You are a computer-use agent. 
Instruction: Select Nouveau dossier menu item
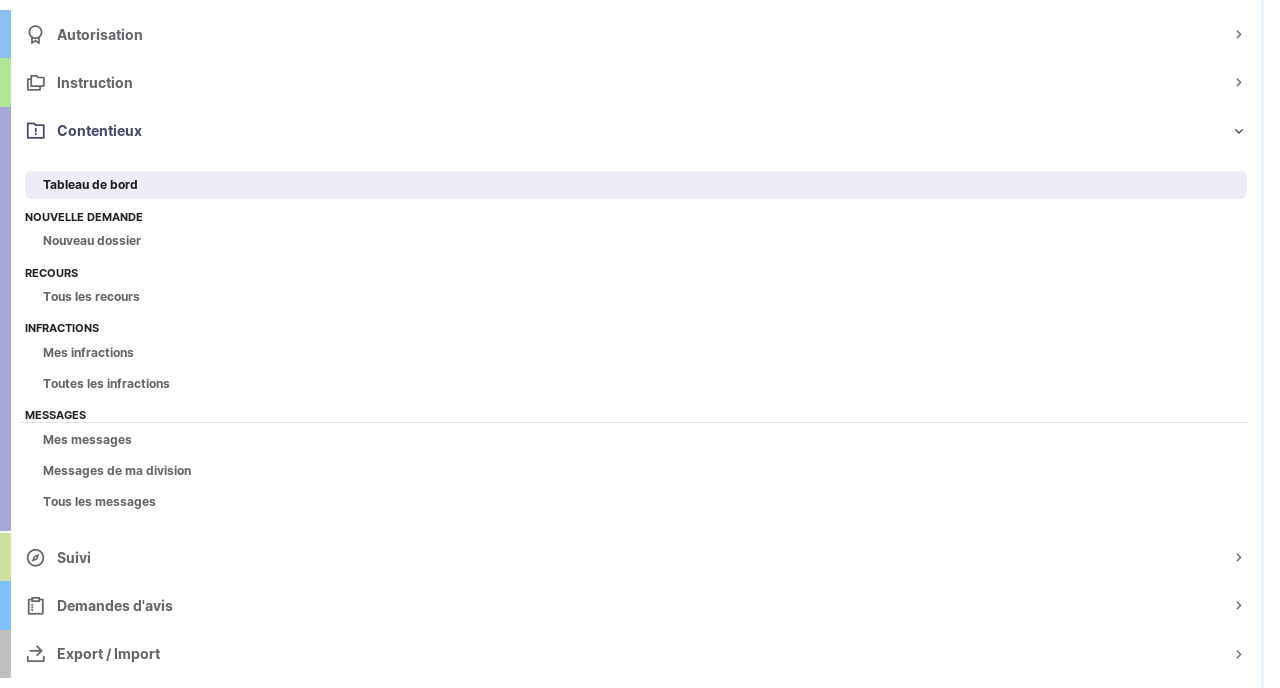tap(92, 241)
